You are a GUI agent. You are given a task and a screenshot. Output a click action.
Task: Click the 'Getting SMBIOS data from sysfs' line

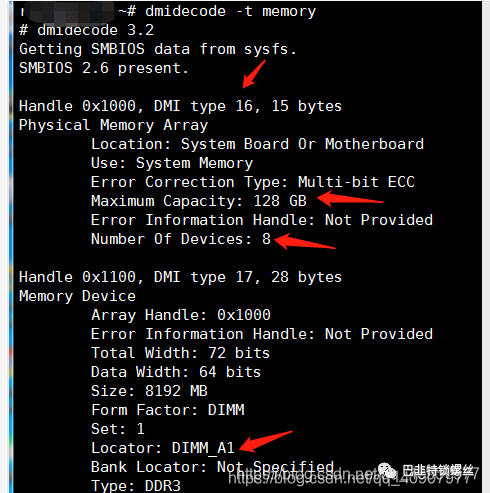[x=158, y=50]
